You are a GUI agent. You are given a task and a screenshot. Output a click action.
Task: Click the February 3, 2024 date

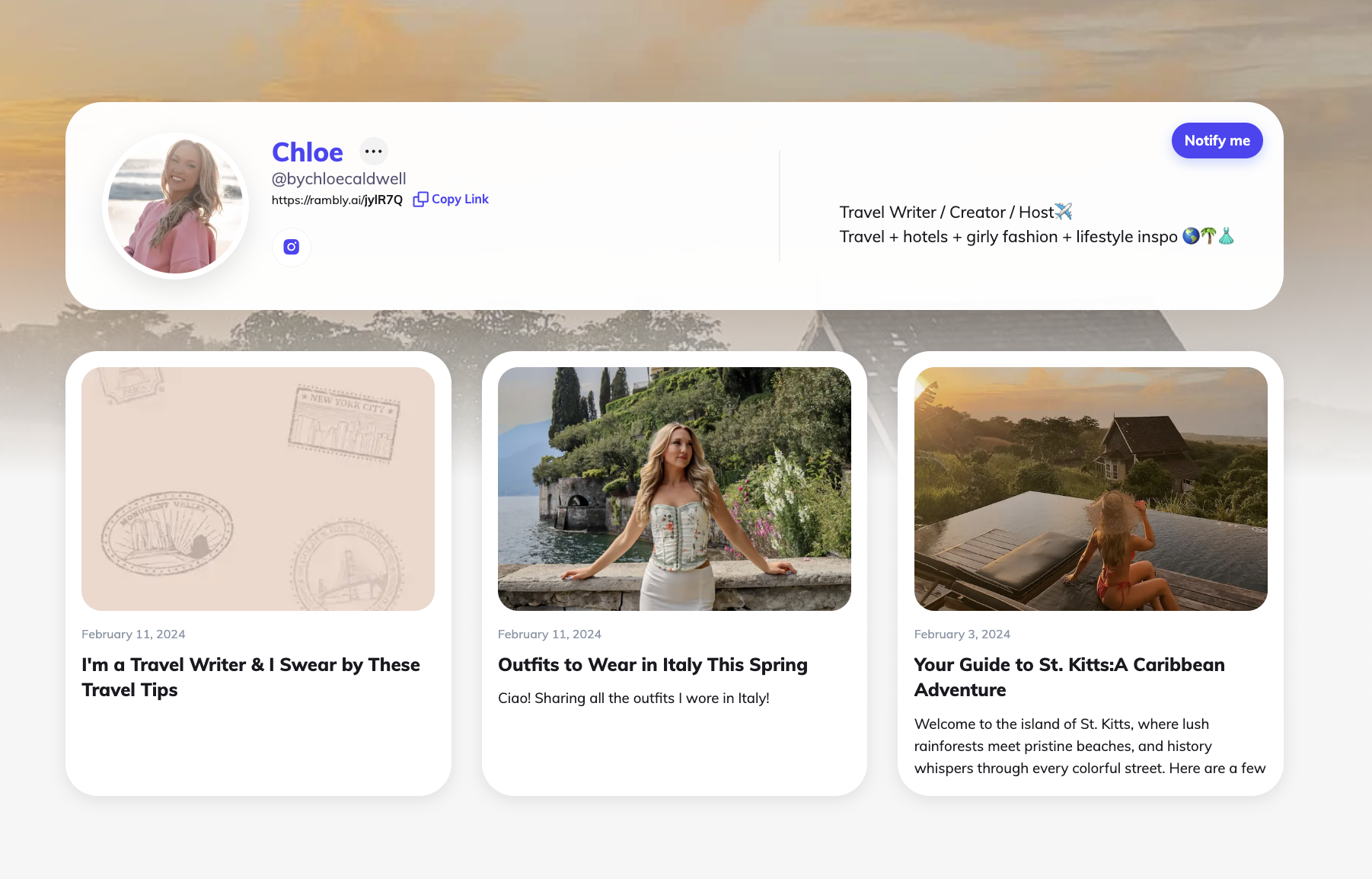(x=962, y=634)
